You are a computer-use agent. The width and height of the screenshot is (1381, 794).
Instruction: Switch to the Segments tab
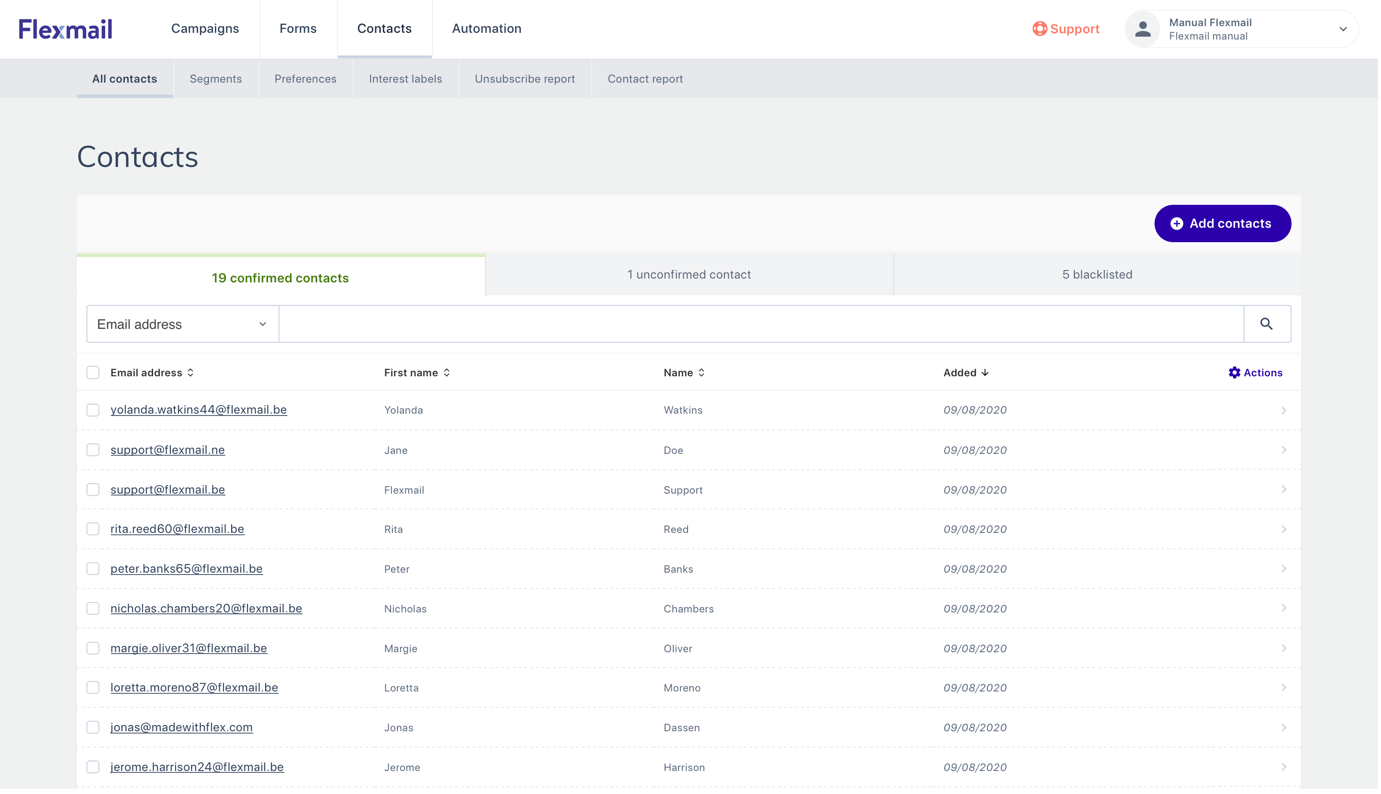pos(215,77)
